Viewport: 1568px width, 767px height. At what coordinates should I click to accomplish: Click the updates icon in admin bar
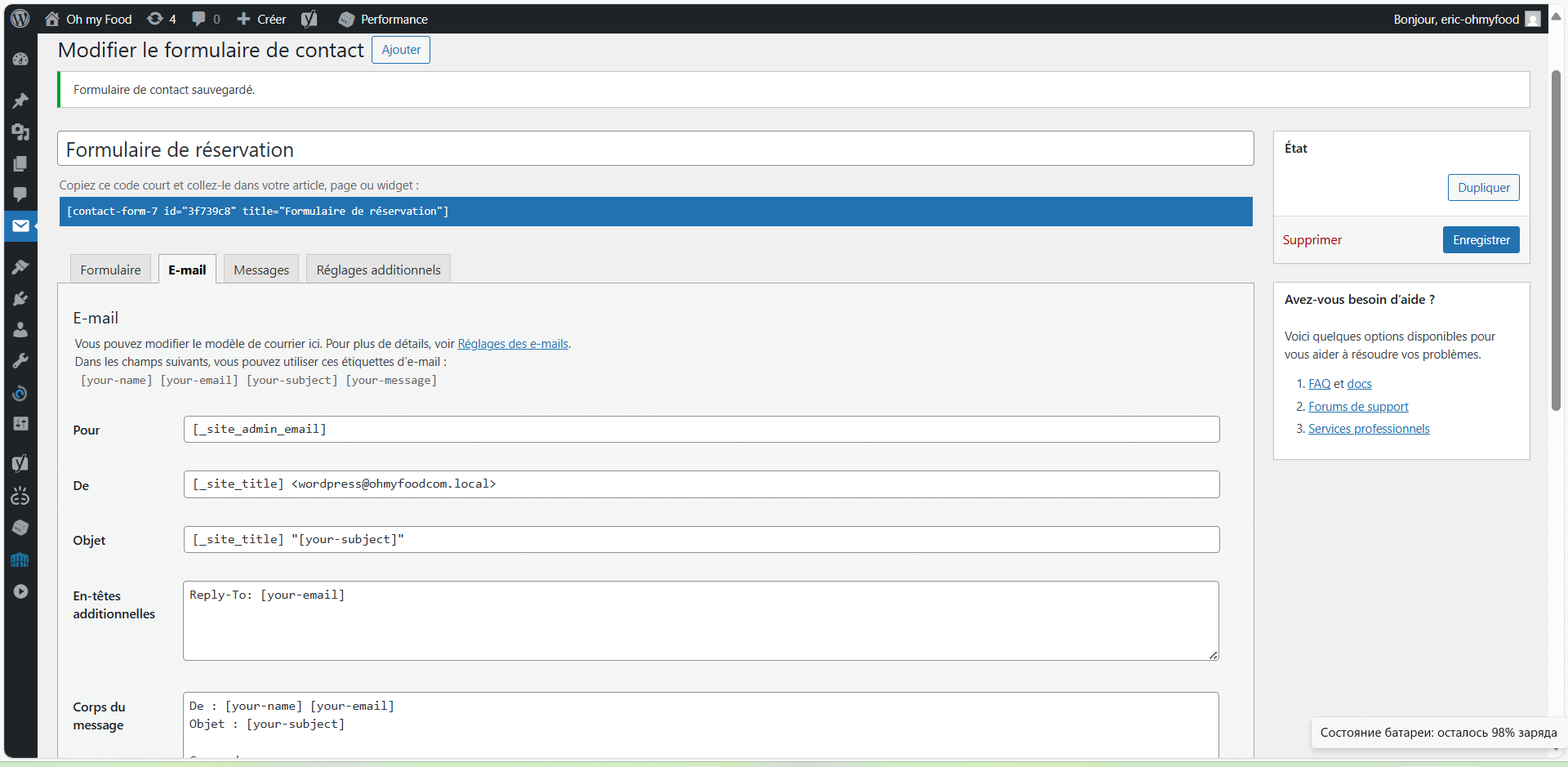[x=161, y=19]
